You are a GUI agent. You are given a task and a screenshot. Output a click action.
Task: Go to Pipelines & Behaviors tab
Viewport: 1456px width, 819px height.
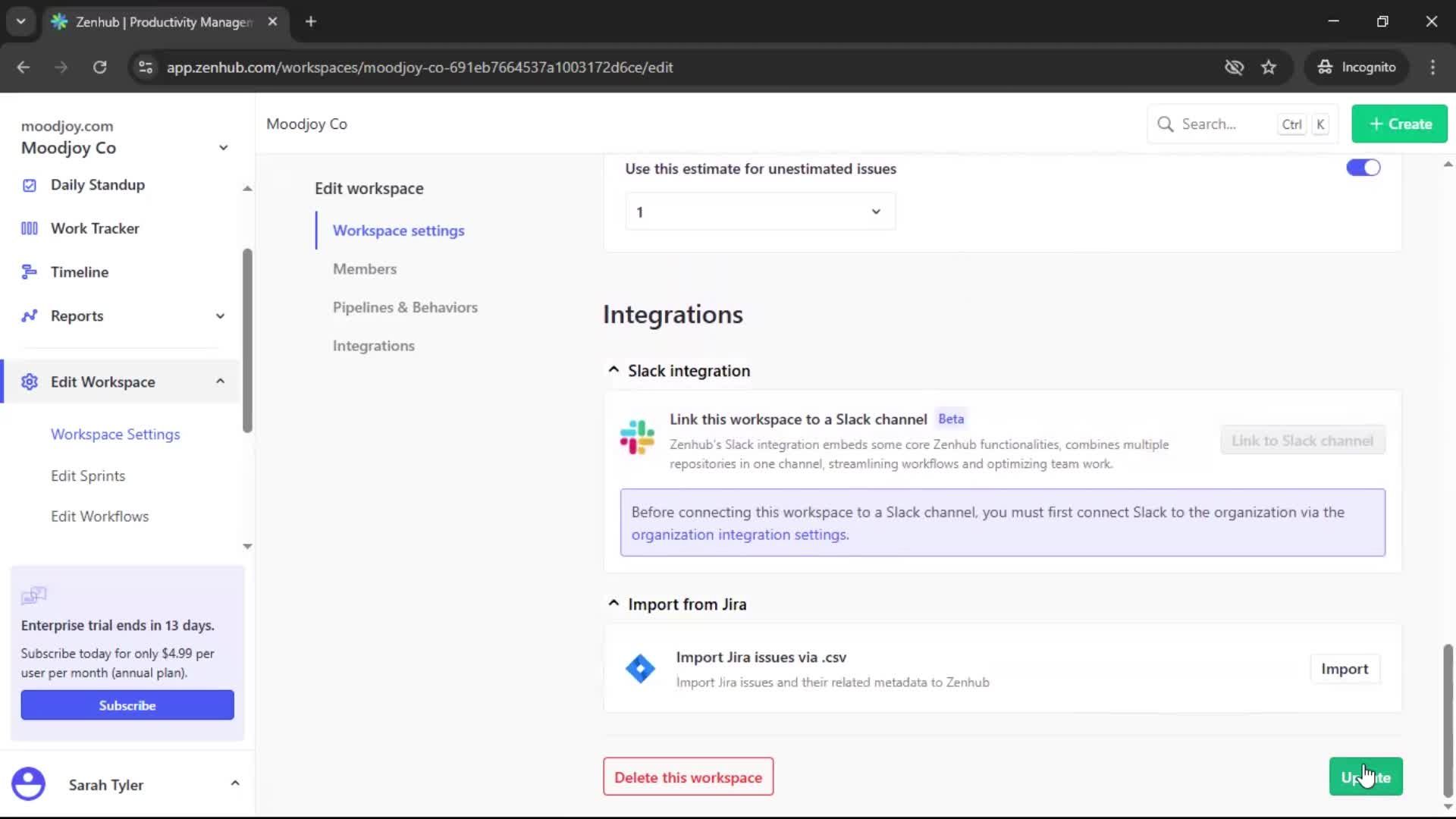(x=405, y=307)
